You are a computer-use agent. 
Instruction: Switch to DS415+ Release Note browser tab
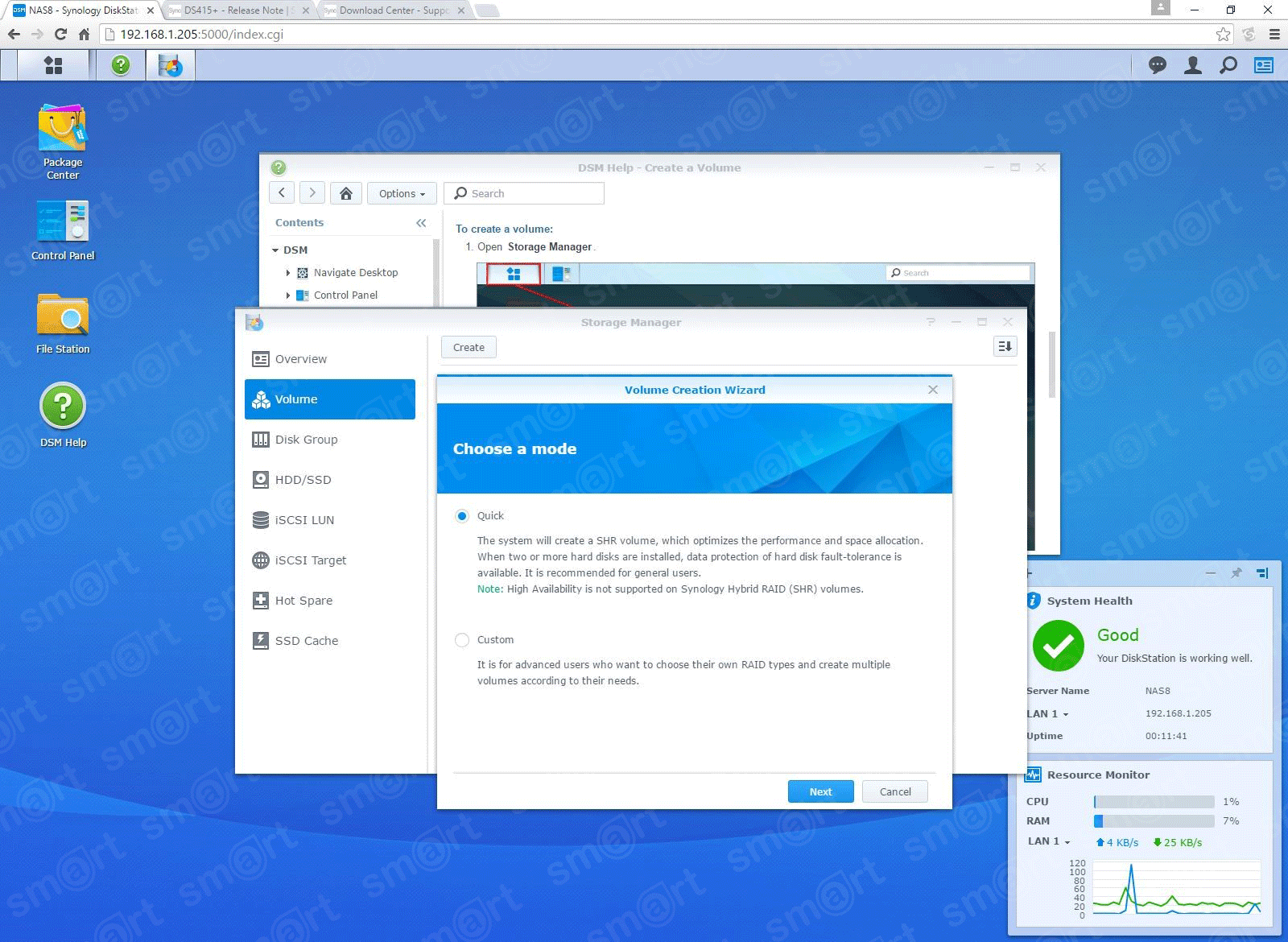tap(238, 10)
